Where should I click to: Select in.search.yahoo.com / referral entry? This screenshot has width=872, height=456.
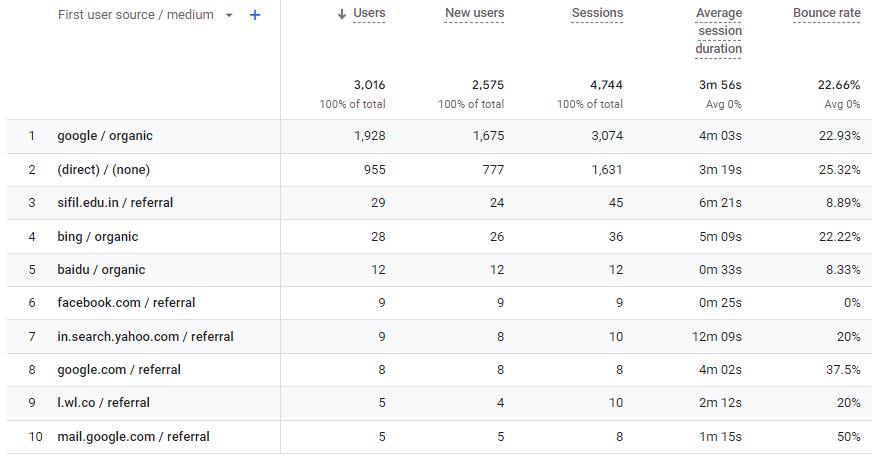(x=145, y=337)
